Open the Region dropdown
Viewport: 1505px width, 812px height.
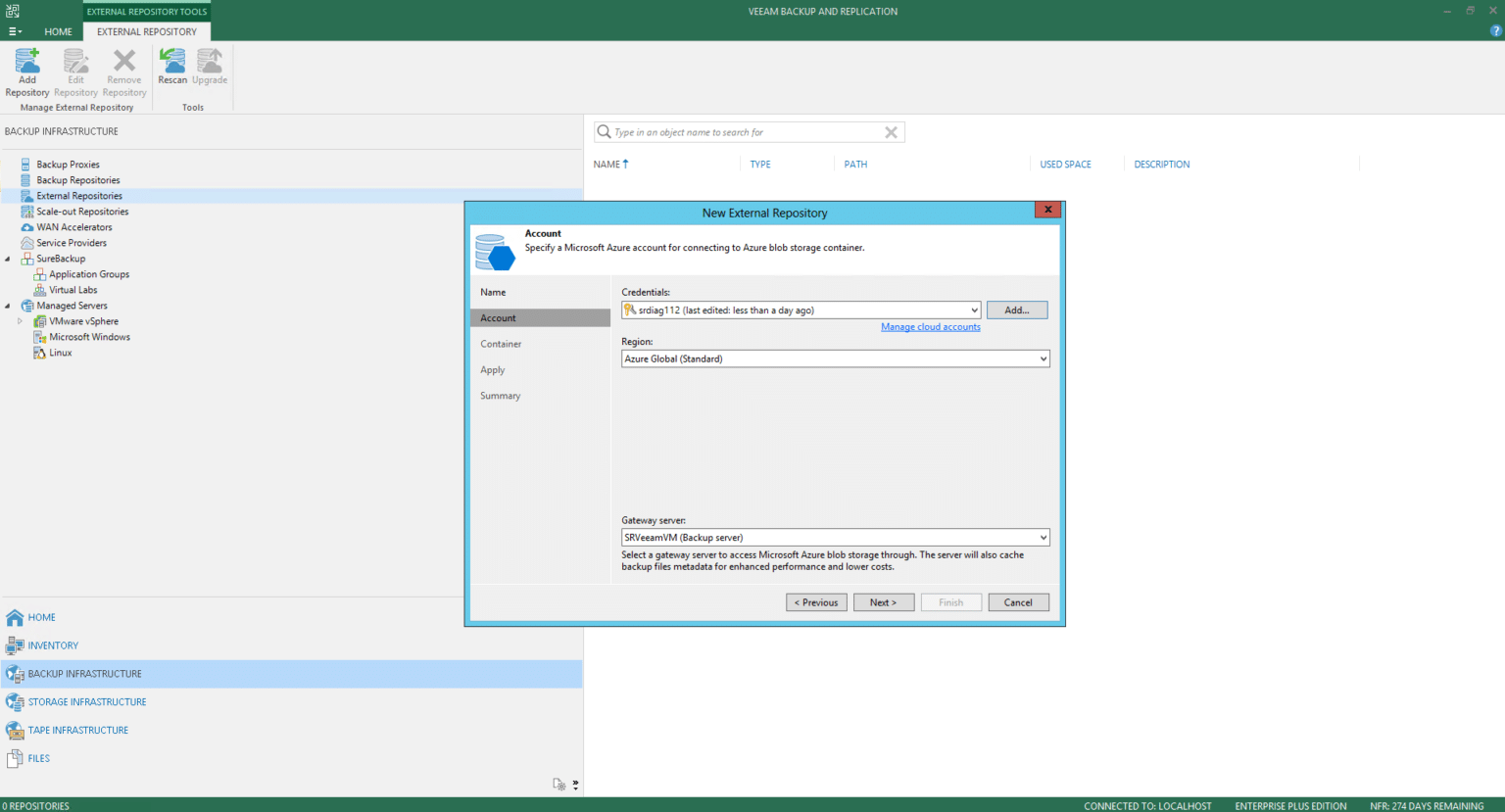(1043, 359)
